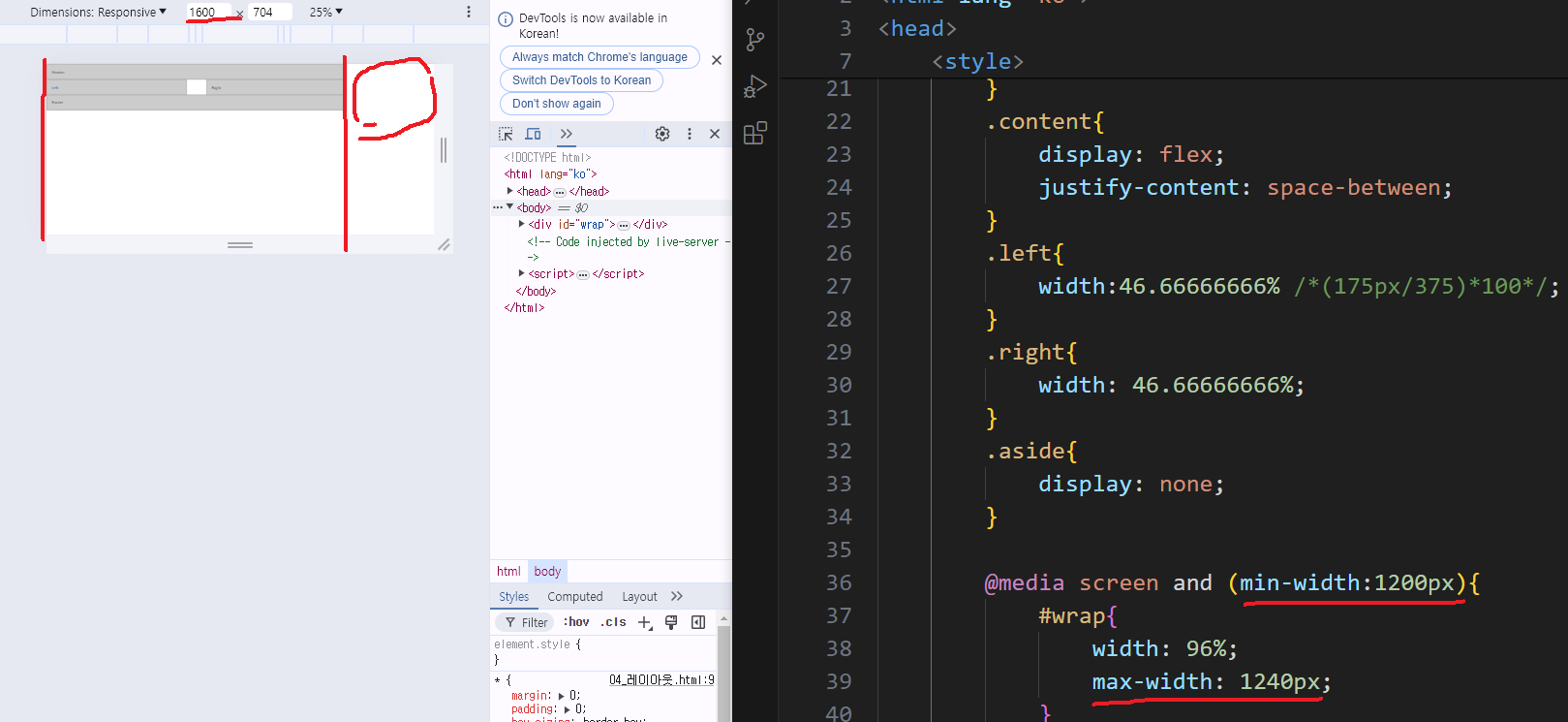This screenshot has width=1568, height=722.
Task: Toggle the .cls class editor
Action: click(x=613, y=622)
